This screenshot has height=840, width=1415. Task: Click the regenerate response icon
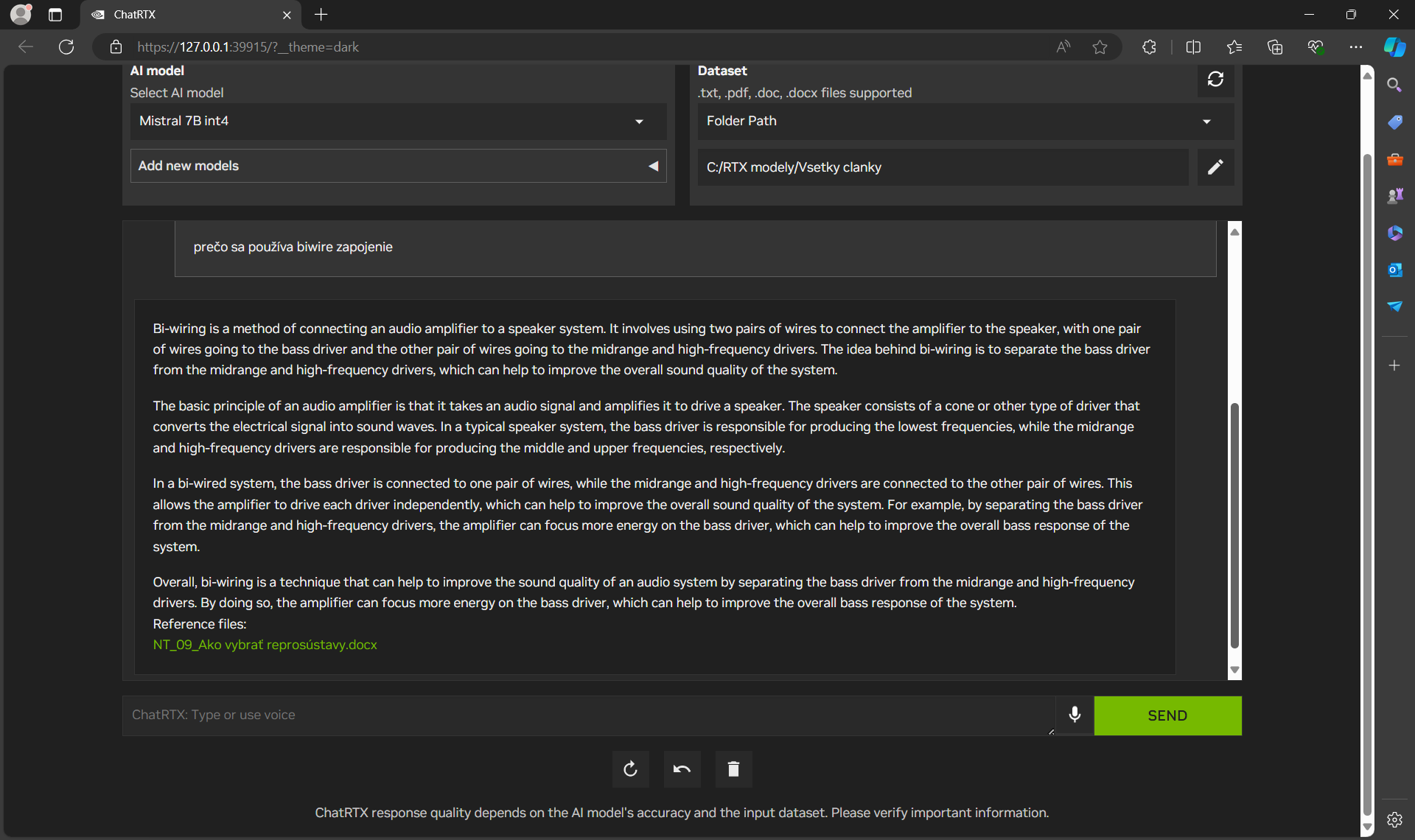pos(630,769)
